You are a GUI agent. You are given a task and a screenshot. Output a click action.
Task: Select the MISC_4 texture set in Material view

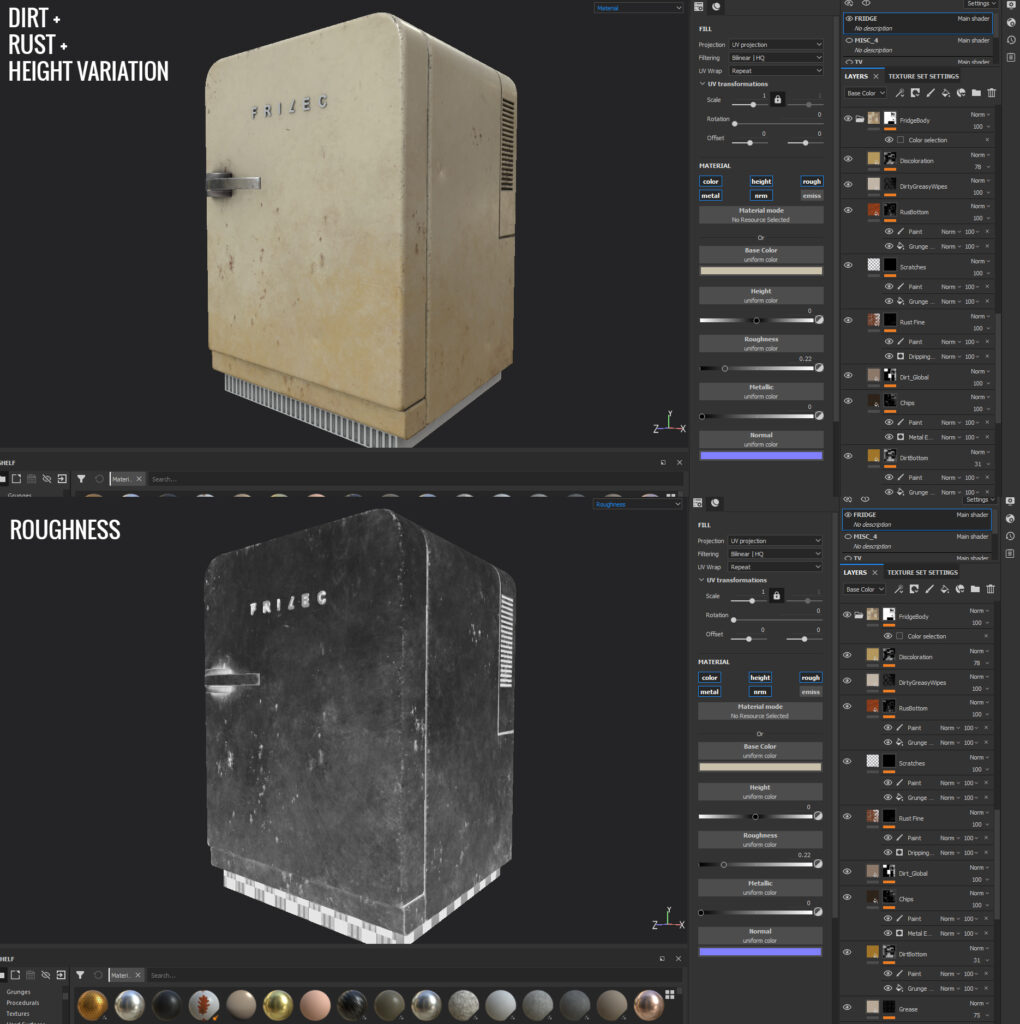pyautogui.click(x=917, y=44)
